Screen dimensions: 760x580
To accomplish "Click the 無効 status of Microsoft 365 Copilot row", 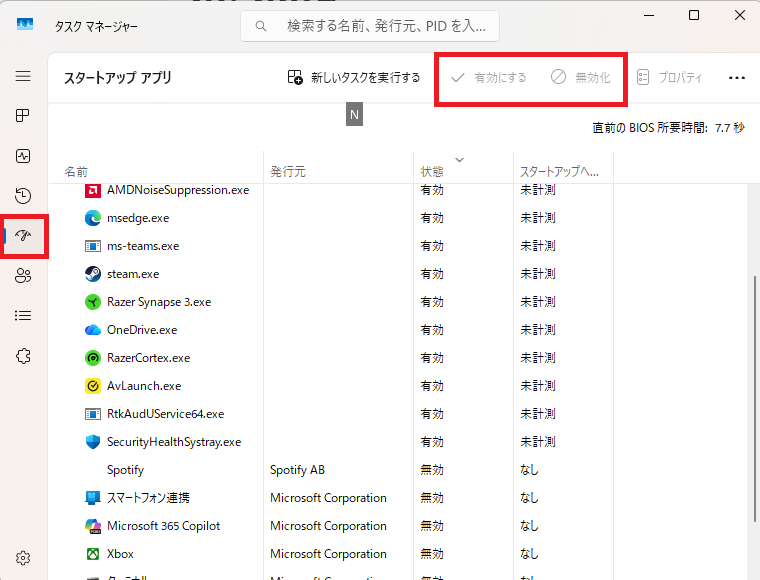I will pos(432,526).
